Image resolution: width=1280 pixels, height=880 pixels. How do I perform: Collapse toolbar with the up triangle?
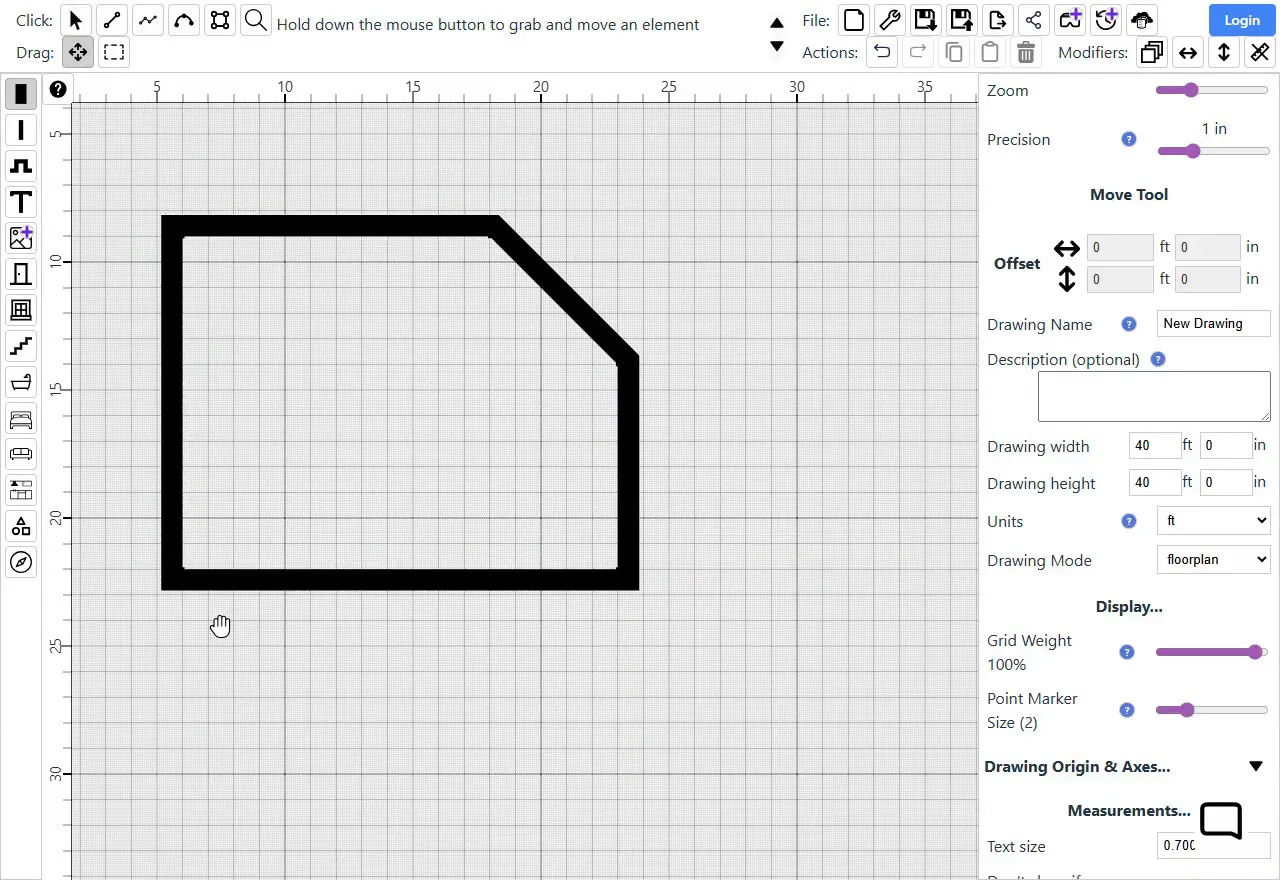tap(777, 22)
